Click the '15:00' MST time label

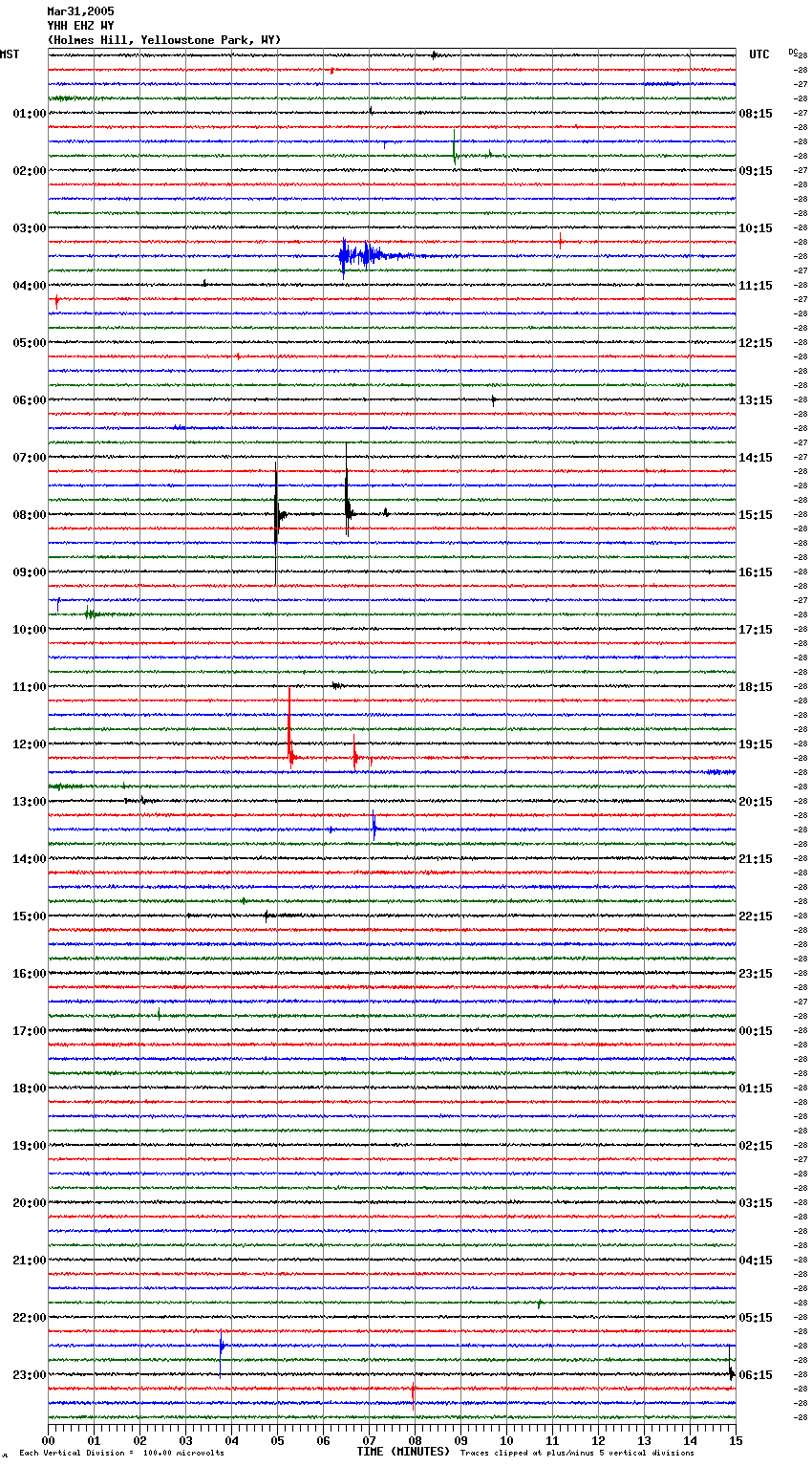[x=30, y=916]
